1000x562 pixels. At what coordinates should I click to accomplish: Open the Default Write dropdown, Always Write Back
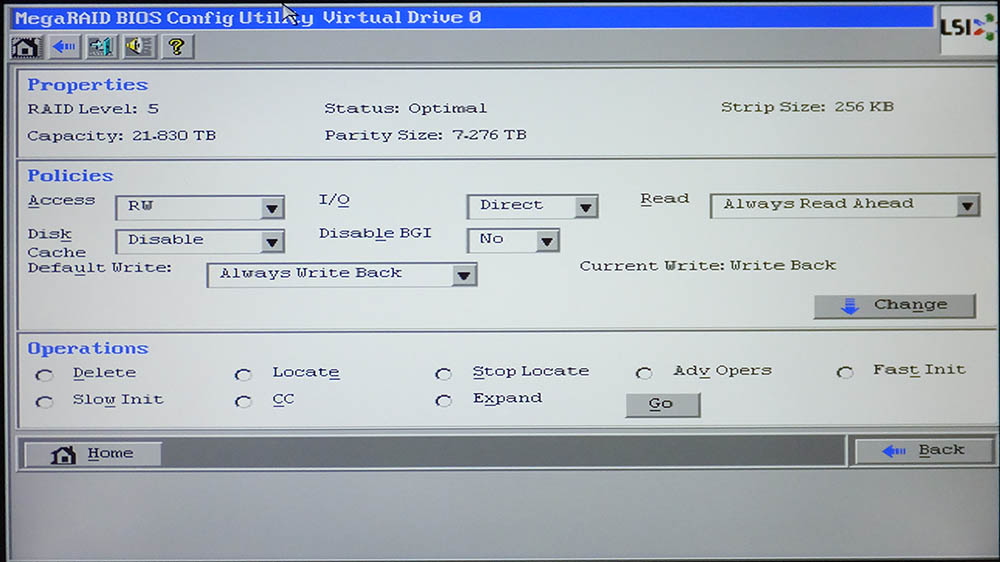point(342,275)
